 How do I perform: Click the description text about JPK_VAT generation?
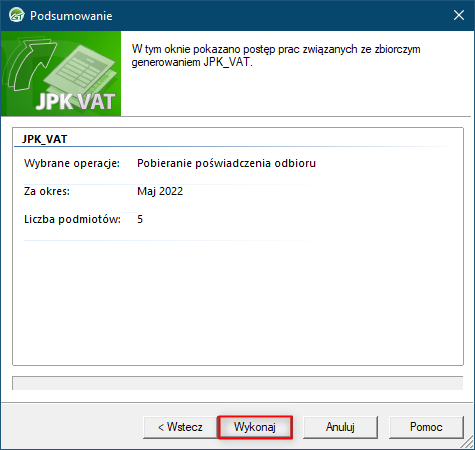click(x=276, y=56)
